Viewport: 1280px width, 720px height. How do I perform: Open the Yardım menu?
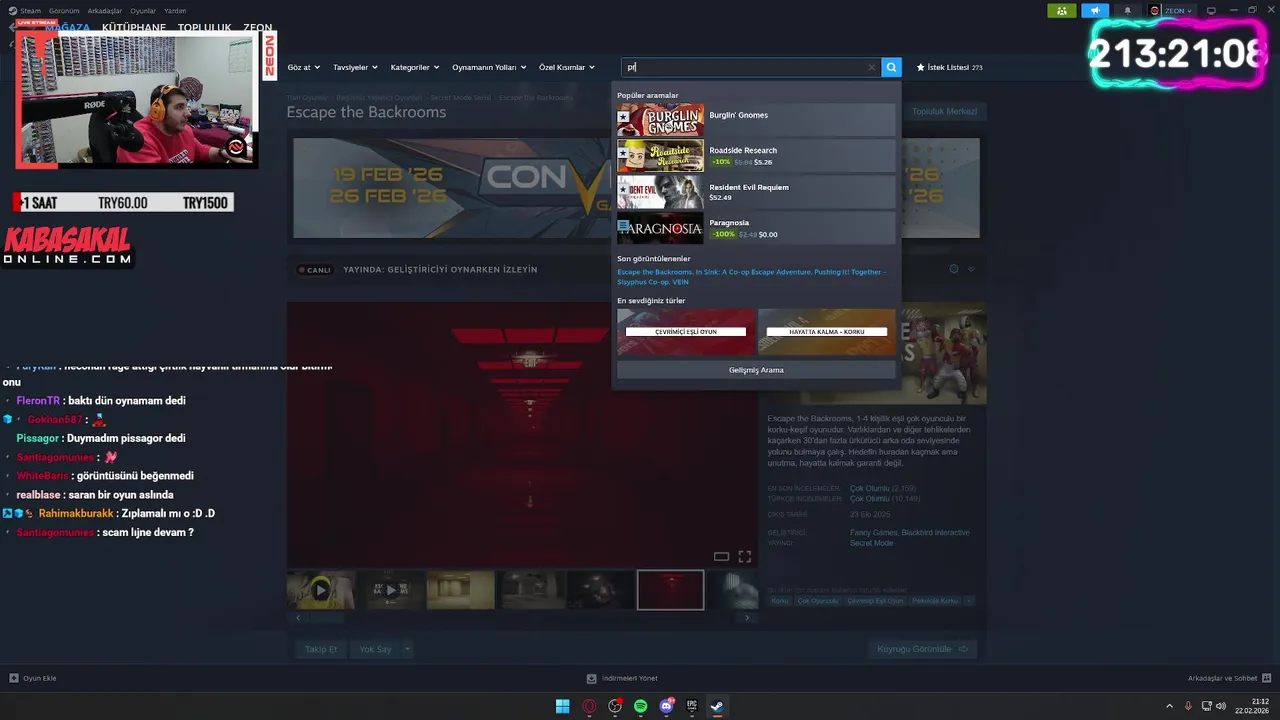tap(175, 10)
